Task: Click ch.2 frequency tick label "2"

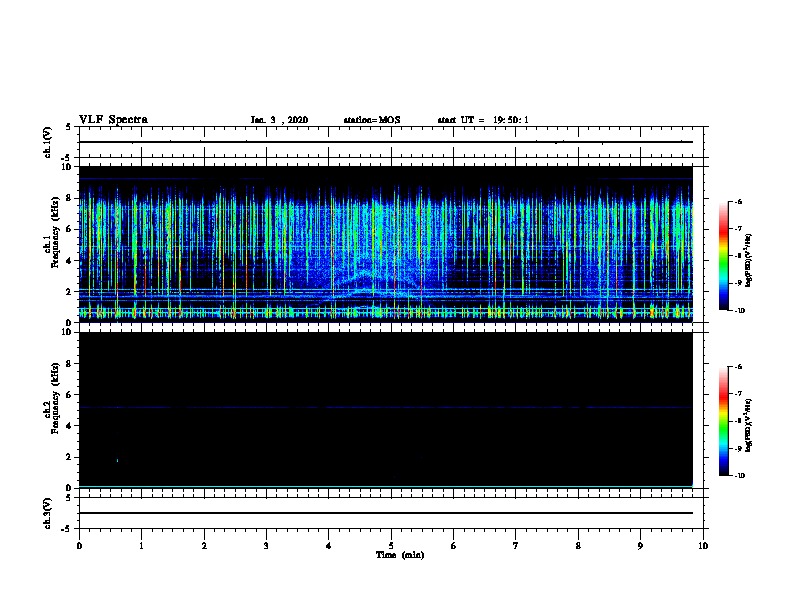Action: pyautogui.click(x=70, y=457)
